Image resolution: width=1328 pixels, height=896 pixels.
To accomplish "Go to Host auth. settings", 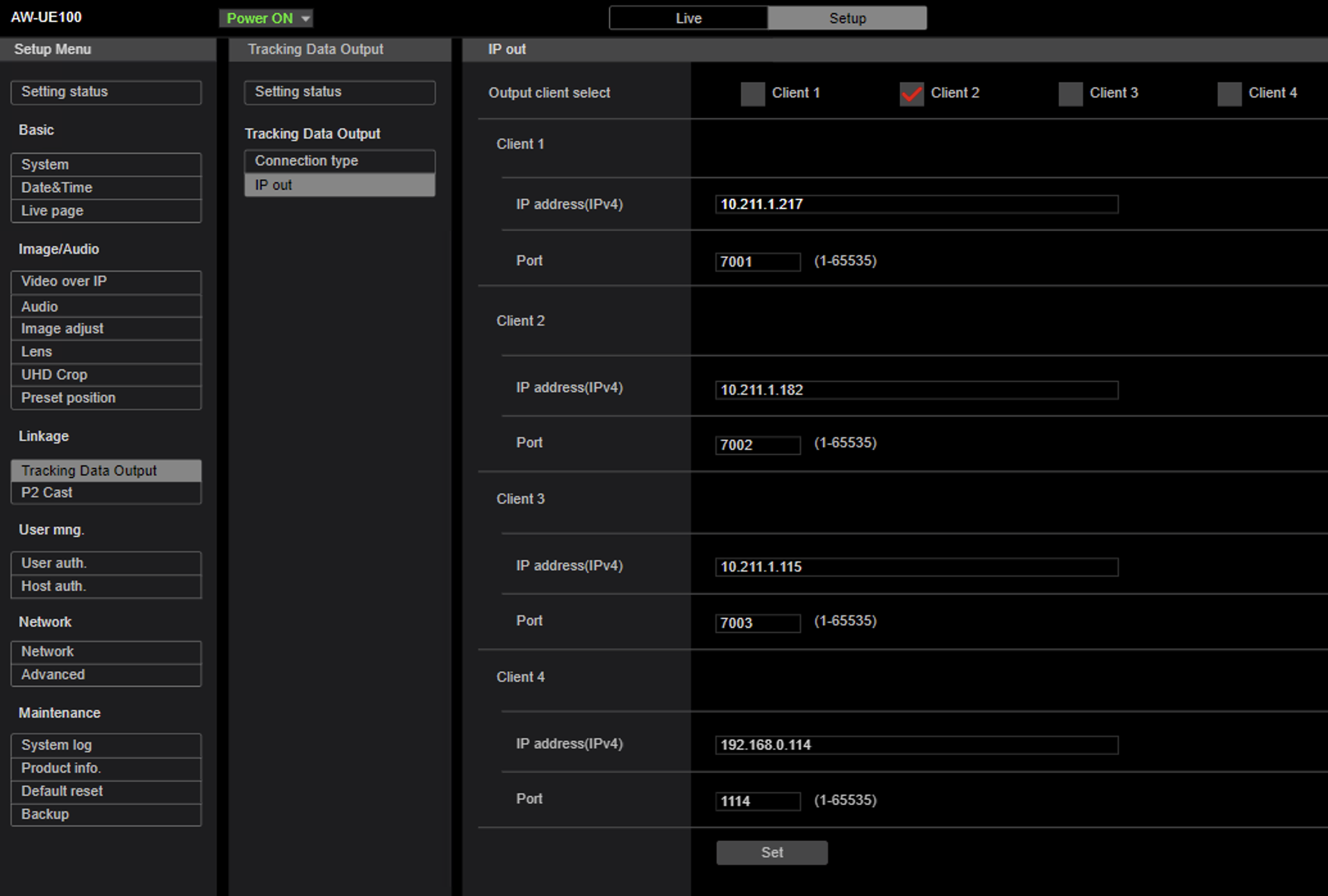I will coord(106,586).
